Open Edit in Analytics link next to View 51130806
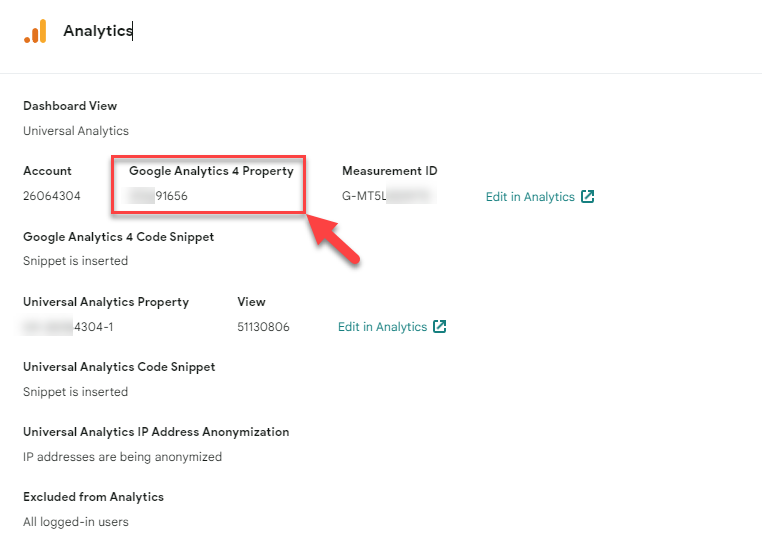This screenshot has width=762, height=544. 382,327
